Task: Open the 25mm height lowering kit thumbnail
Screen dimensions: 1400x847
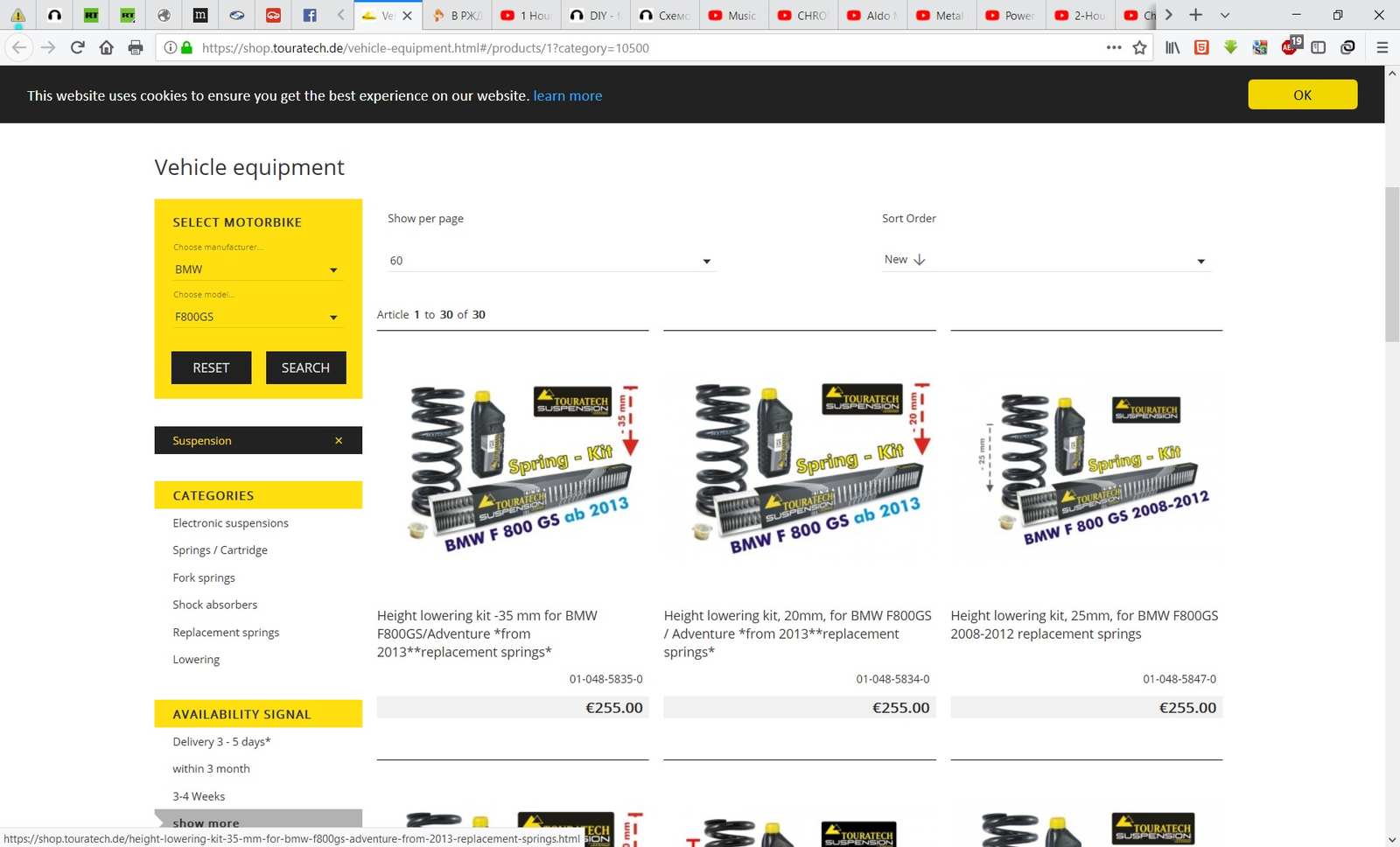Action: click(x=1086, y=468)
